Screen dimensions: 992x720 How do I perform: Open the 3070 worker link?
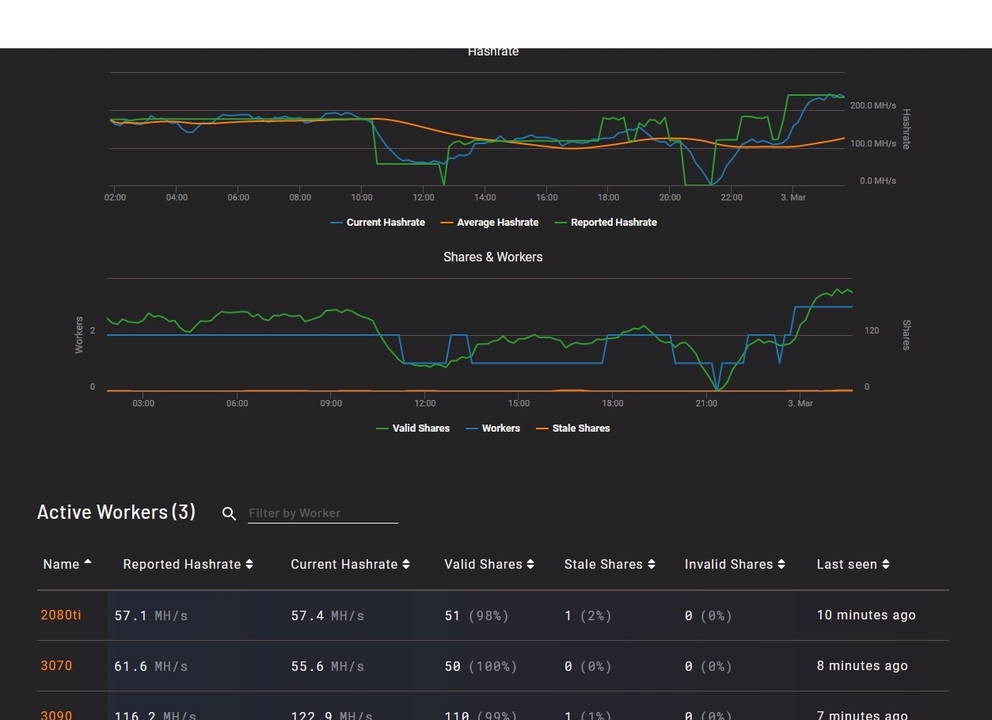(56, 666)
